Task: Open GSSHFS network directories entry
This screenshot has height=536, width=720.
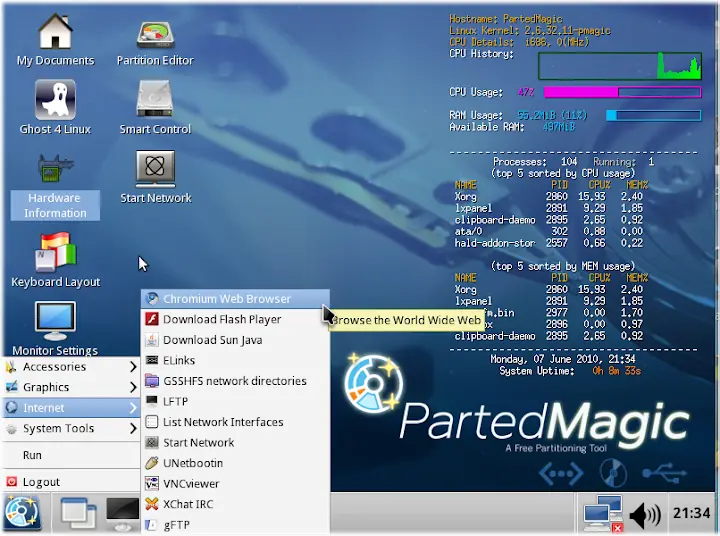Action: pos(235,381)
